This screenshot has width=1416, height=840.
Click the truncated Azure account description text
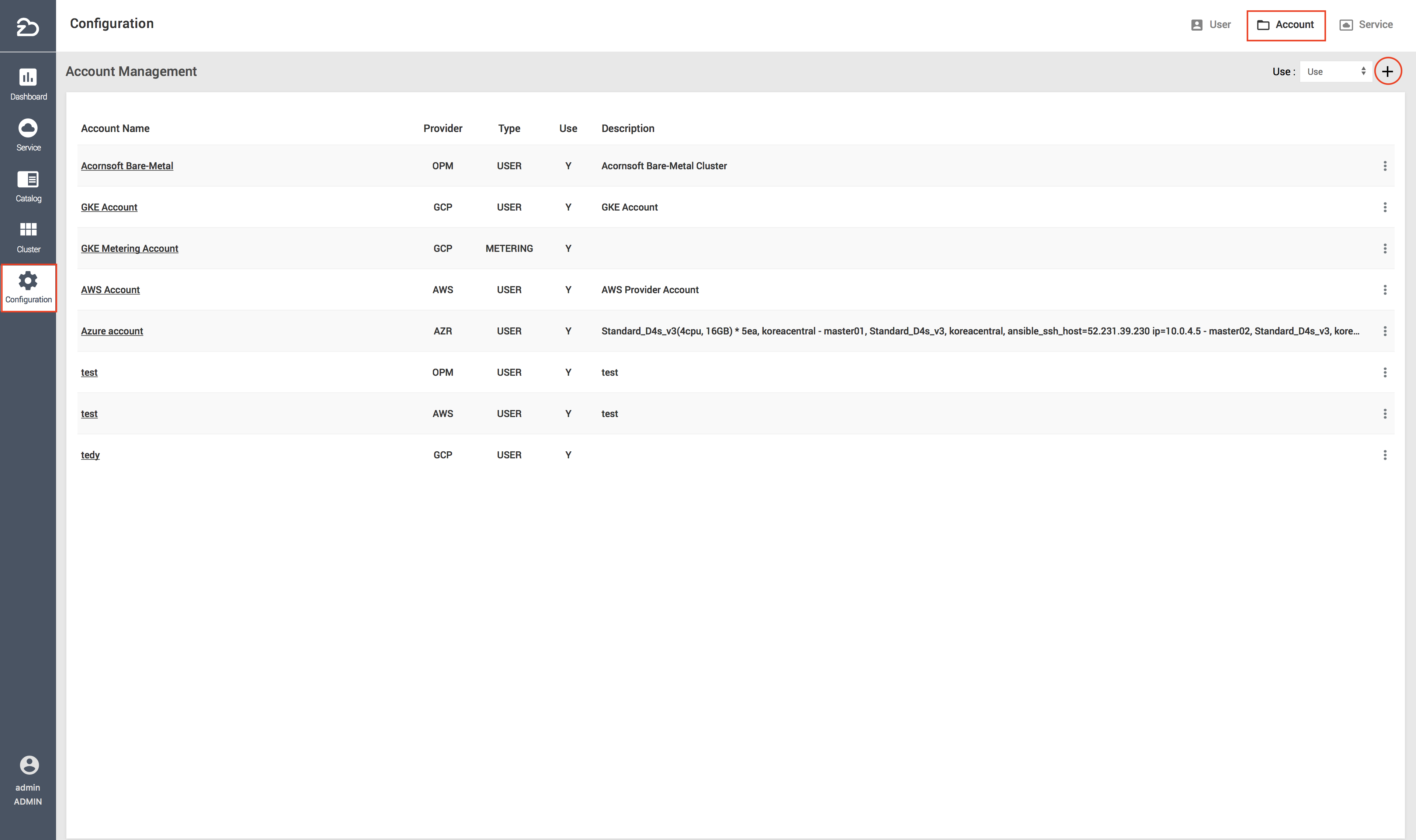(x=980, y=331)
